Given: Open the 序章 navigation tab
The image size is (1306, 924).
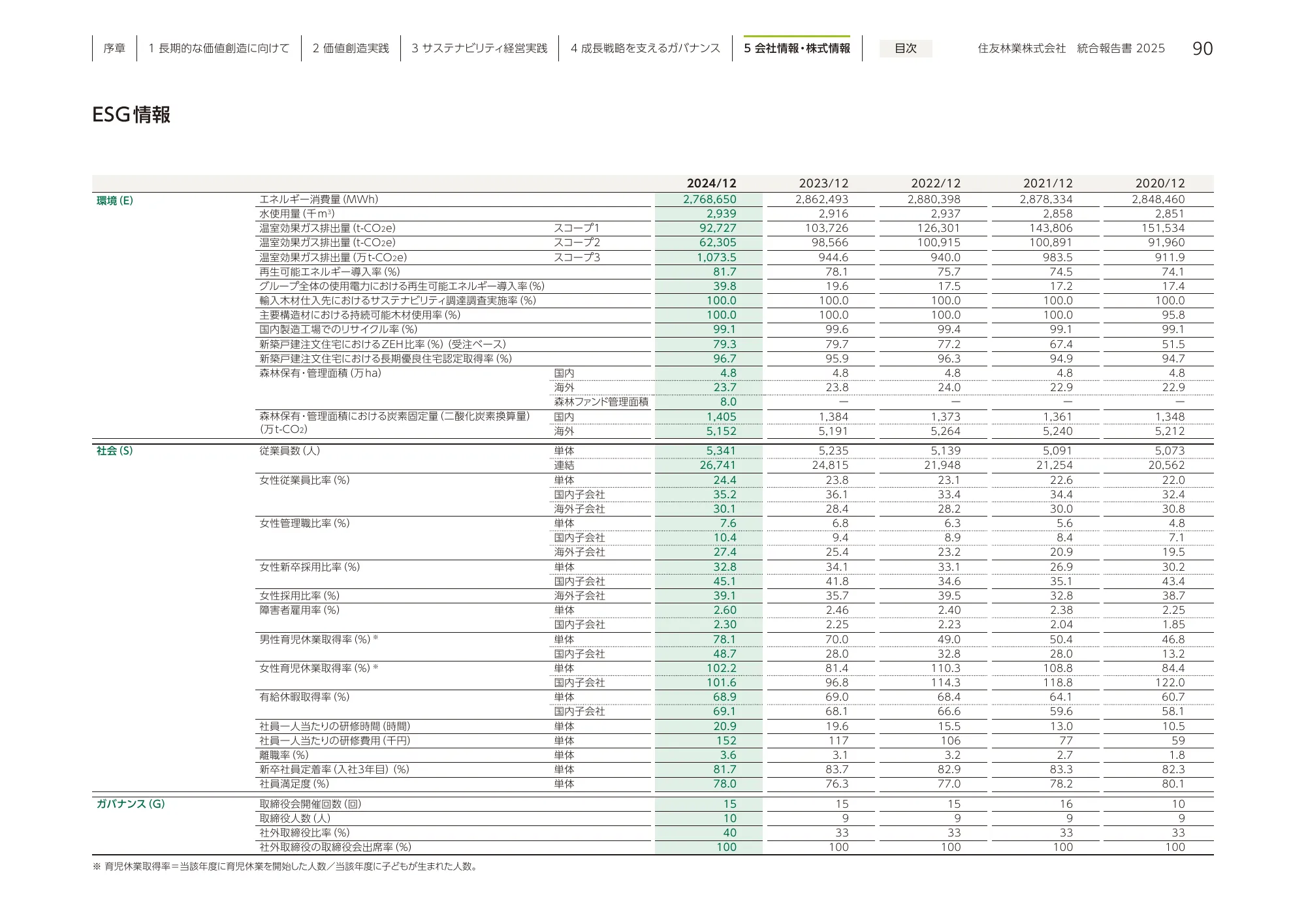Looking at the screenshot, I should coord(114,48).
